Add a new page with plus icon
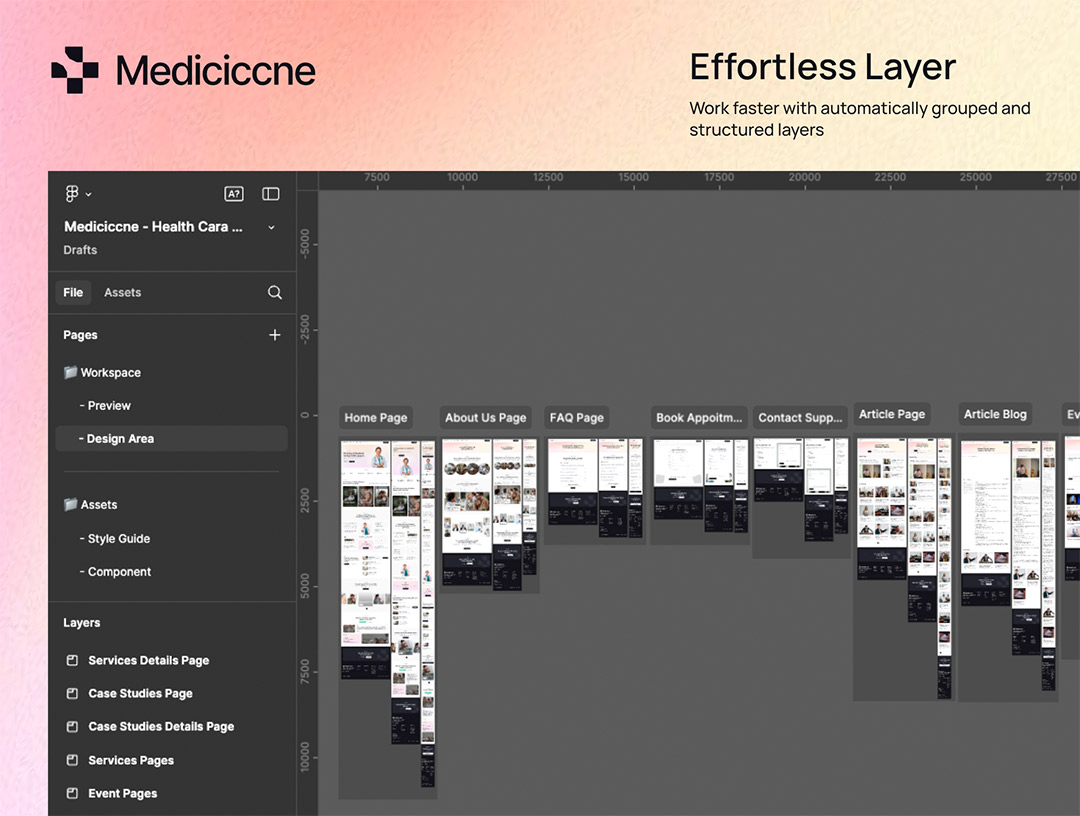 click(x=275, y=335)
